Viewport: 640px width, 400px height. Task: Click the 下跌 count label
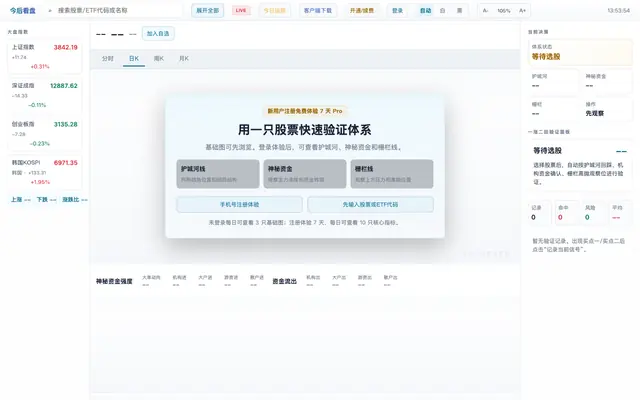[47, 200]
